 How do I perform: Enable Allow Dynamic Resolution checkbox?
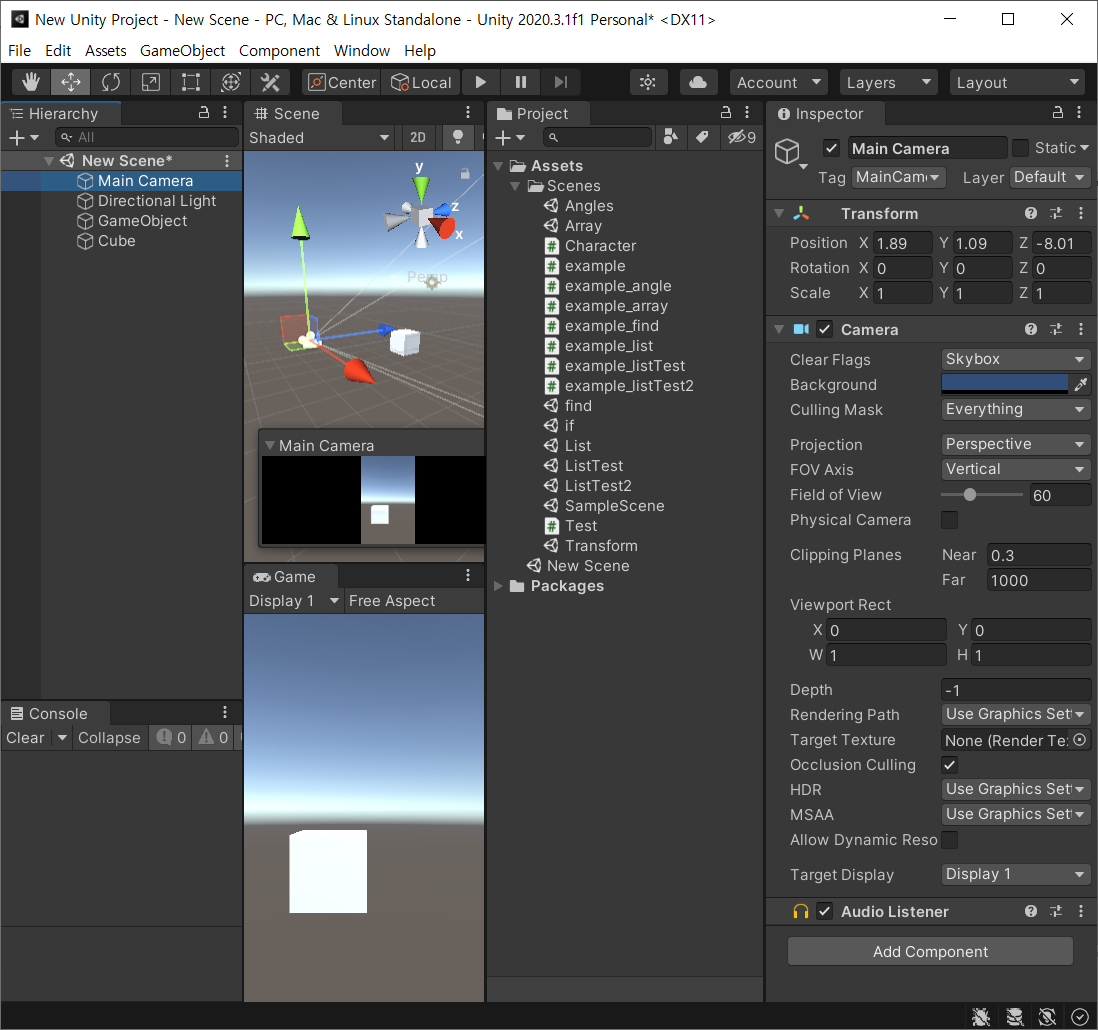[949, 840]
